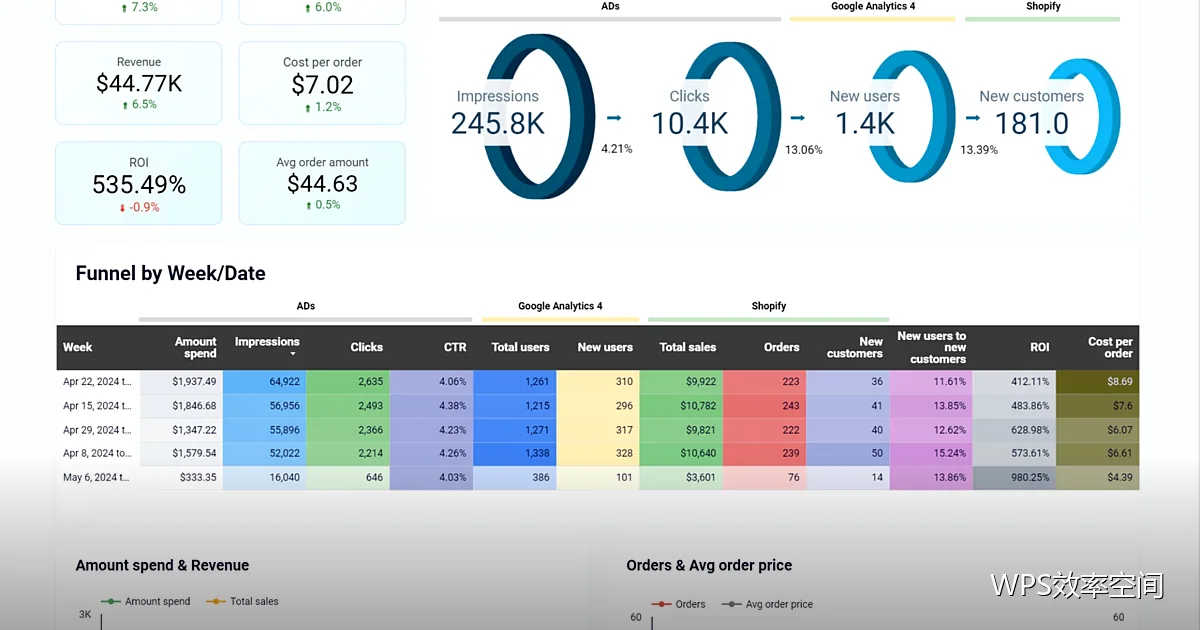Image resolution: width=1200 pixels, height=630 pixels.
Task: Click the Orders & Avg order price chart title
Action: click(709, 565)
